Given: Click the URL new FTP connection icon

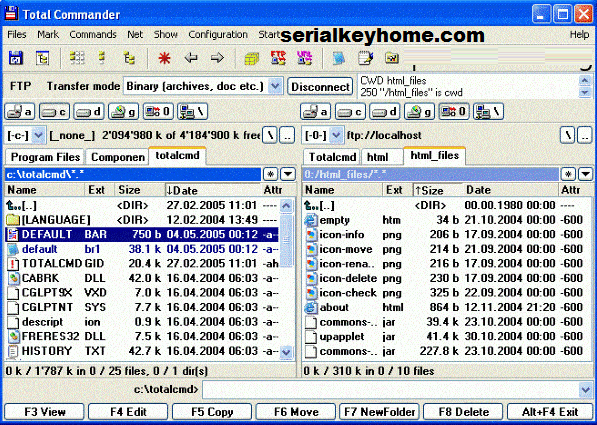Looking at the screenshot, I should click(x=305, y=58).
